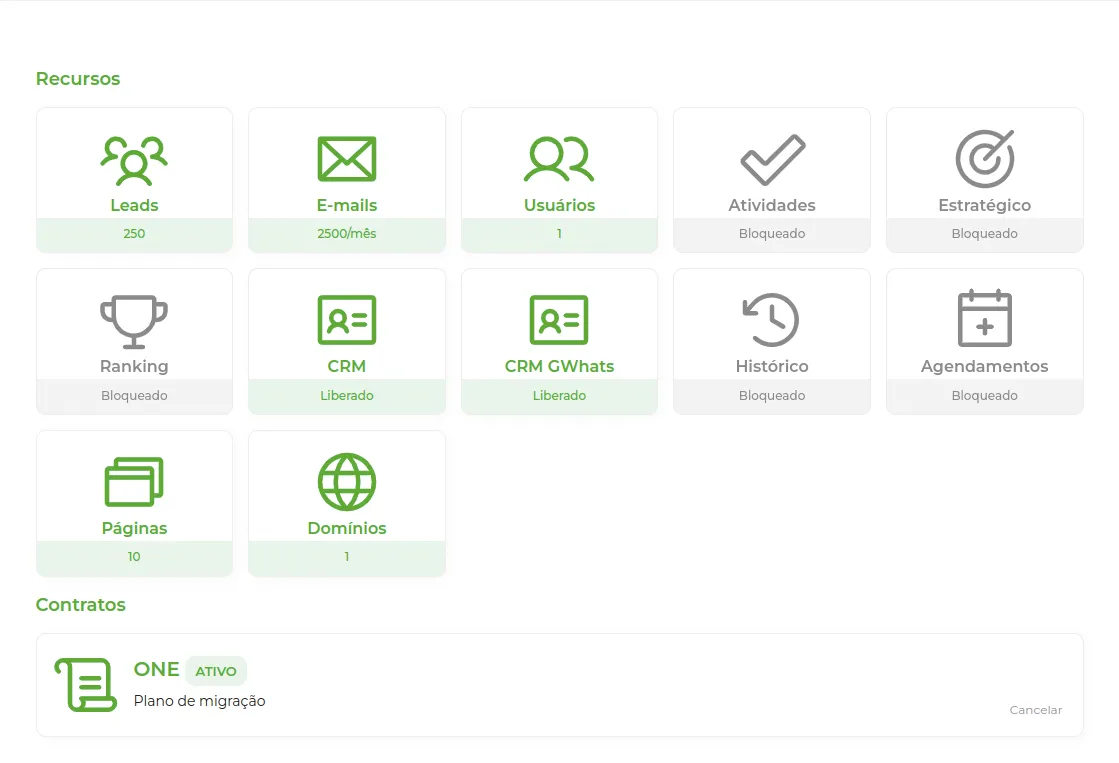Click the Liberado status under CRM

click(x=347, y=395)
